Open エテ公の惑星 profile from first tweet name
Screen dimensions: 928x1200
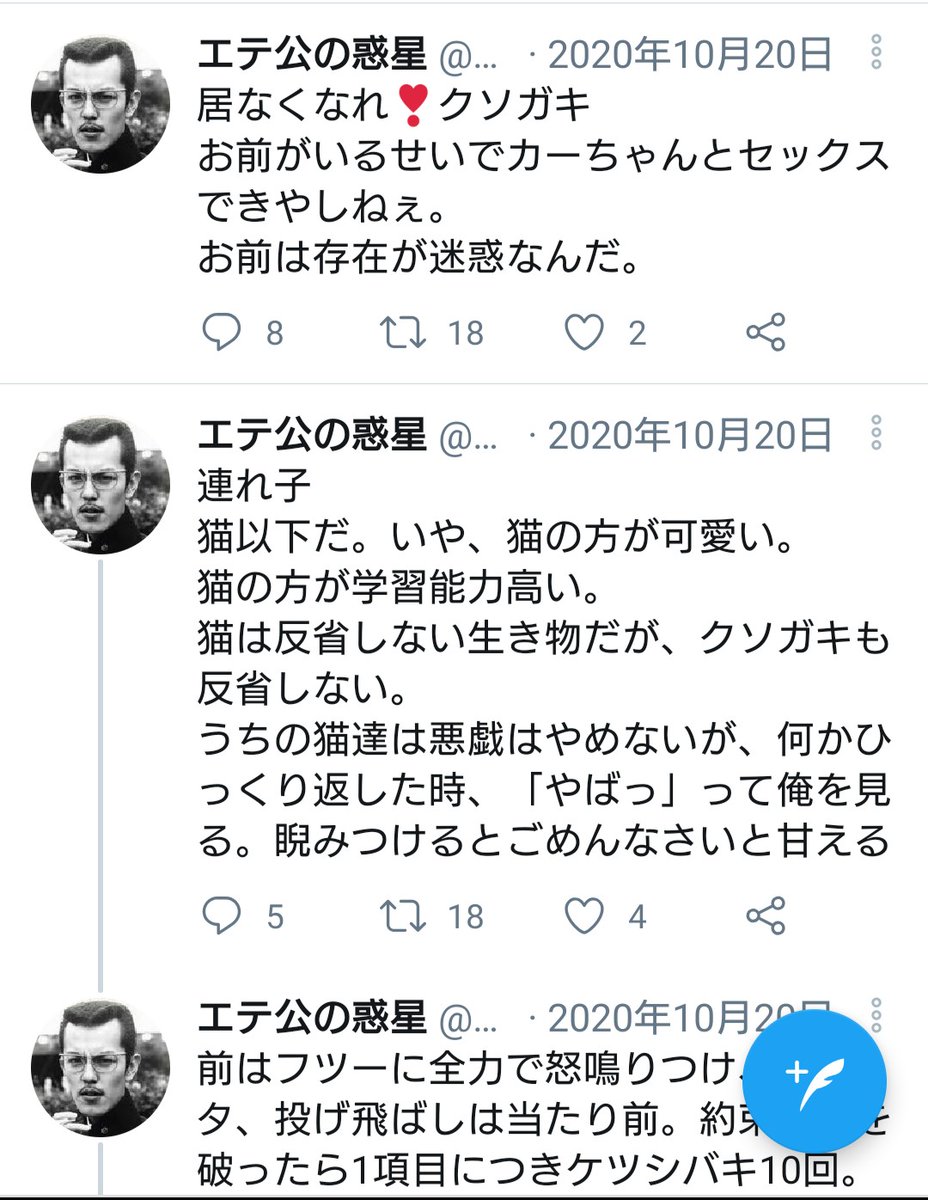312,54
